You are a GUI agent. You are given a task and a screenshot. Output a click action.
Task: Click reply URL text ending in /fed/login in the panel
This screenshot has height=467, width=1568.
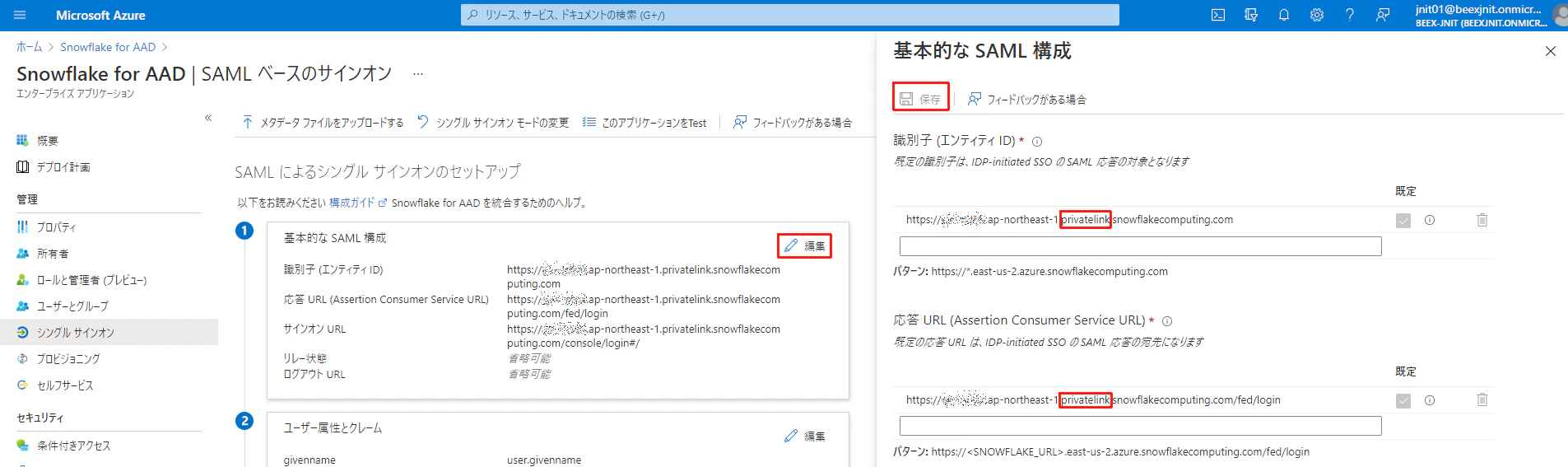point(1093,400)
